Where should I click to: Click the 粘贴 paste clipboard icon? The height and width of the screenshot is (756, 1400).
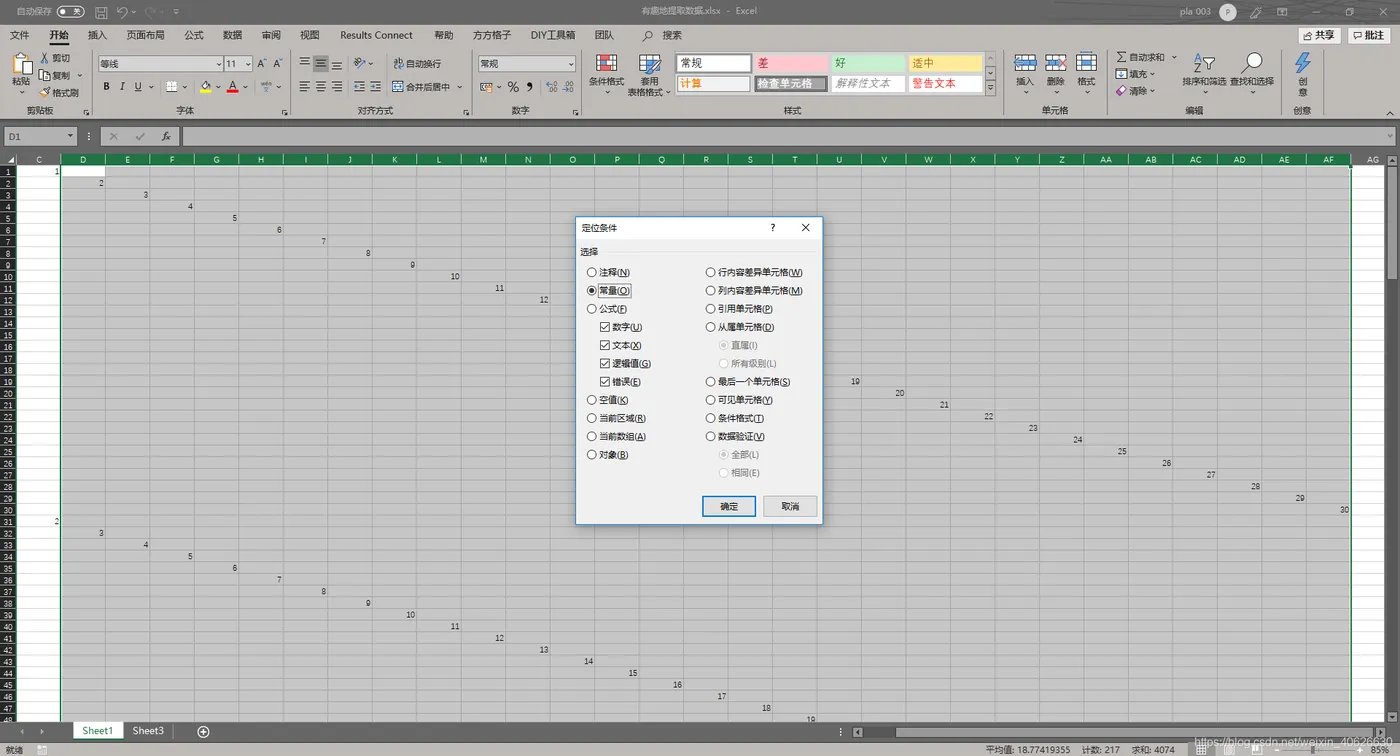(x=21, y=64)
